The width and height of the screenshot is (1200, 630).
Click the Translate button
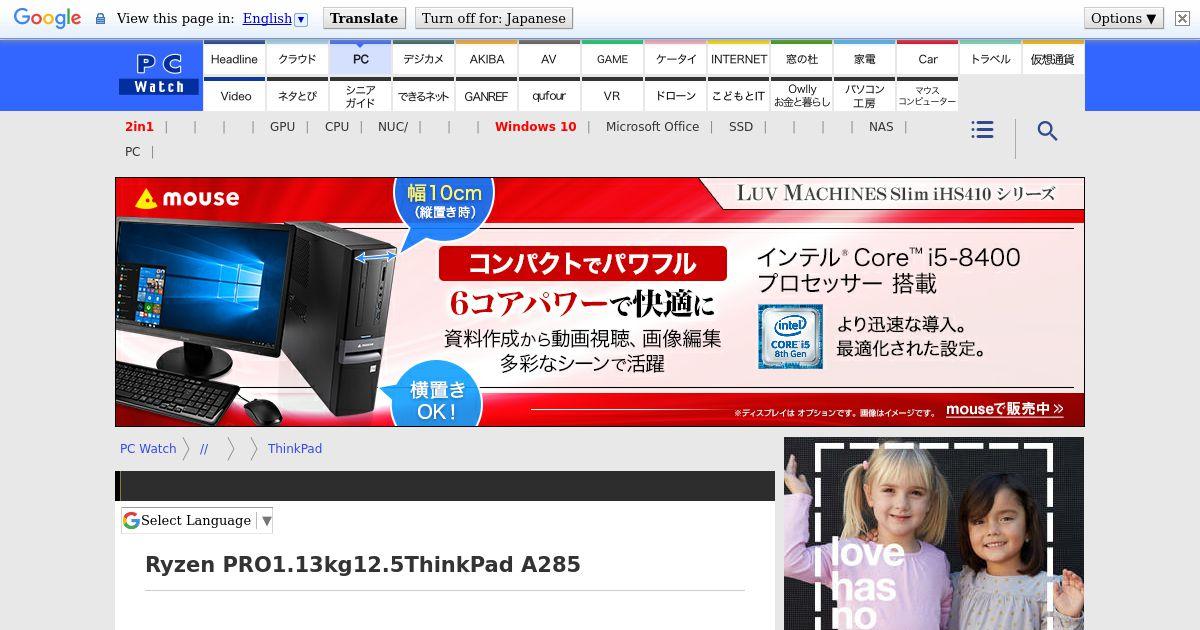(x=364, y=18)
